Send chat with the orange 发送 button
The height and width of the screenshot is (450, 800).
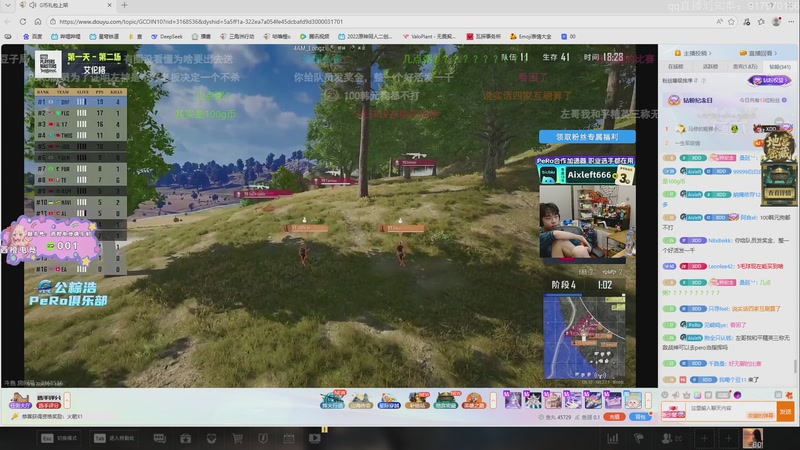pyautogui.click(x=786, y=411)
